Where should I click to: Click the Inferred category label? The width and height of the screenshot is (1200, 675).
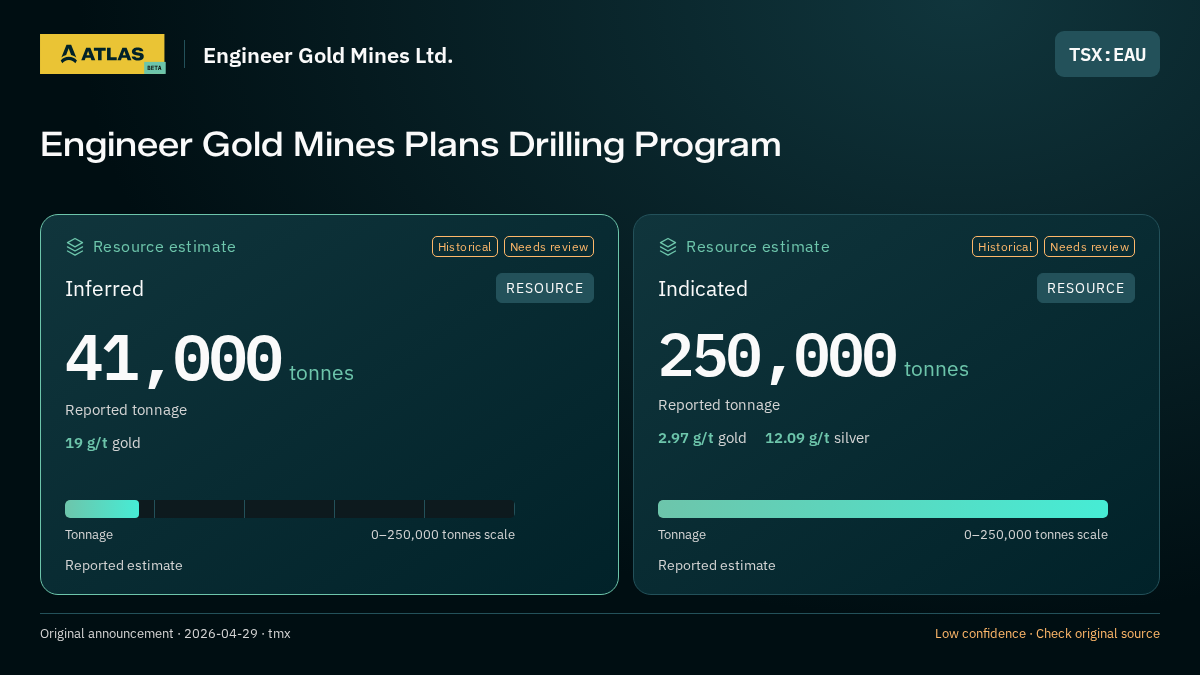104,289
